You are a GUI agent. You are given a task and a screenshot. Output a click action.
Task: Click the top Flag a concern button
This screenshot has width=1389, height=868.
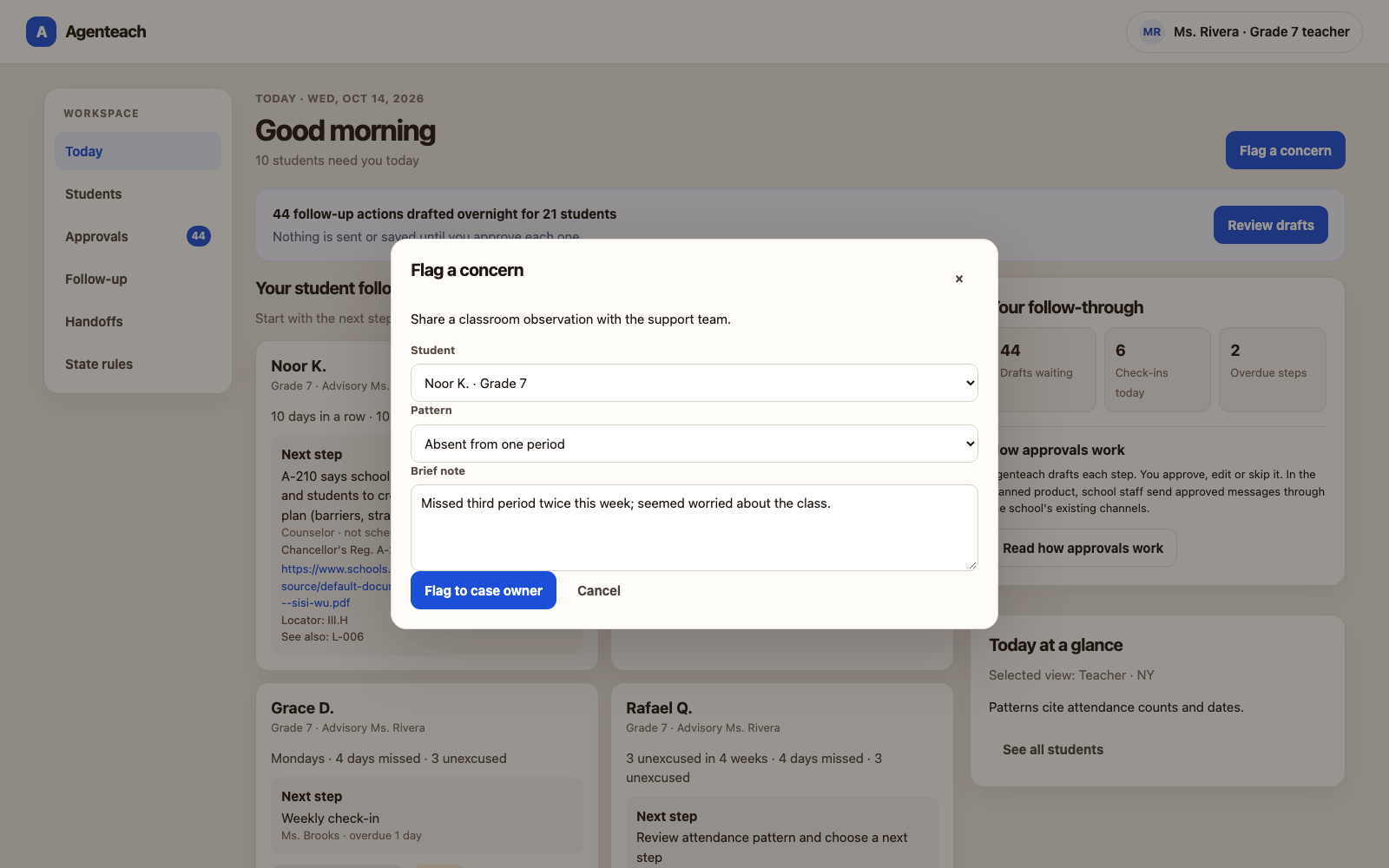click(x=1286, y=150)
